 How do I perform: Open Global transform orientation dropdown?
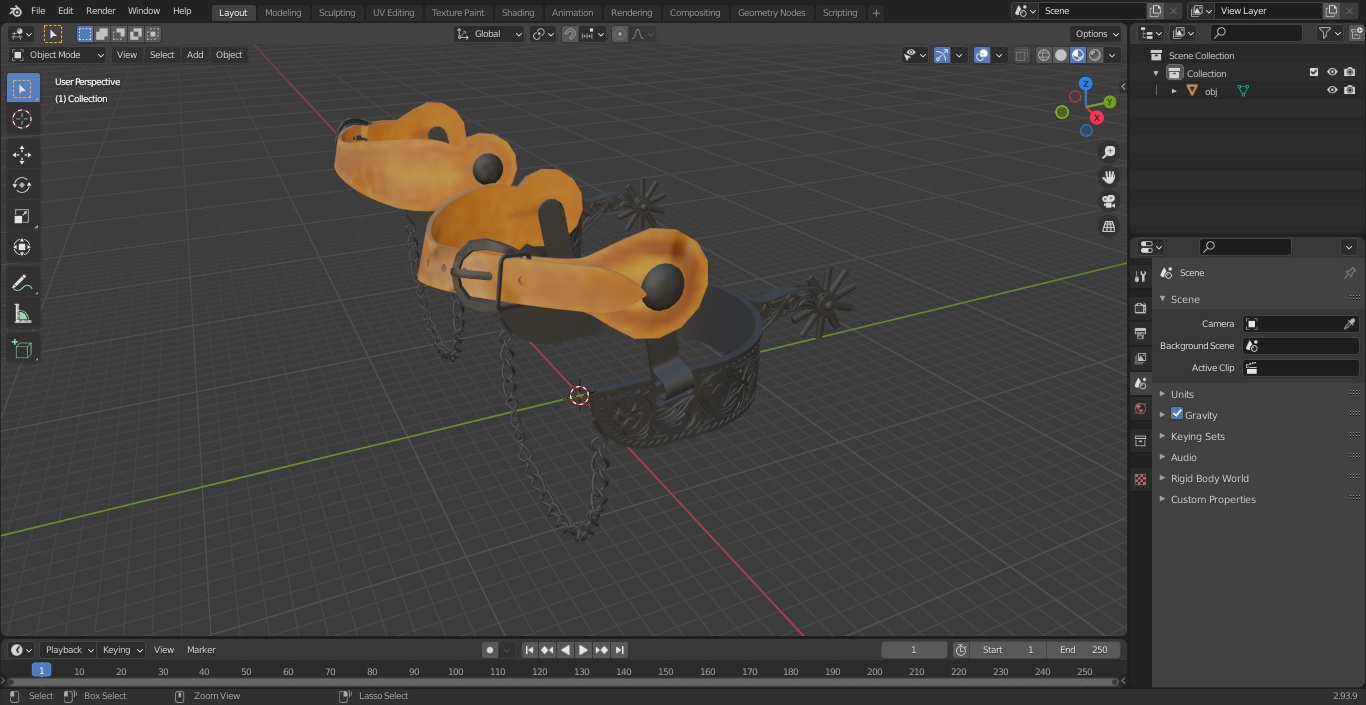(490, 34)
